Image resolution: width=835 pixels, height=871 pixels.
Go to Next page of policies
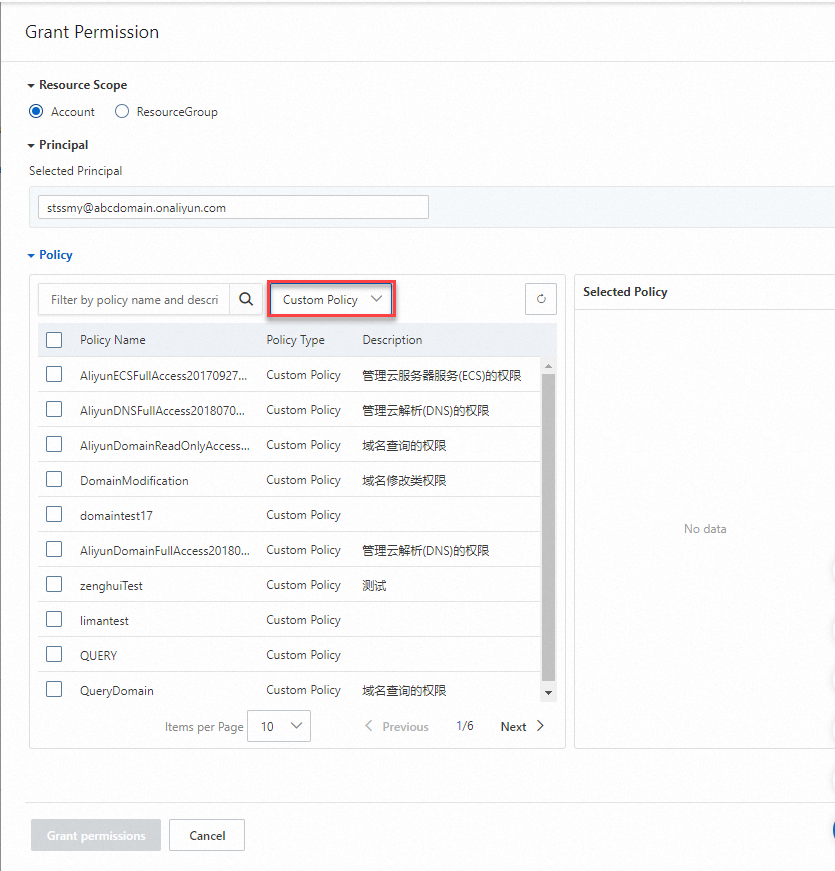pos(522,727)
